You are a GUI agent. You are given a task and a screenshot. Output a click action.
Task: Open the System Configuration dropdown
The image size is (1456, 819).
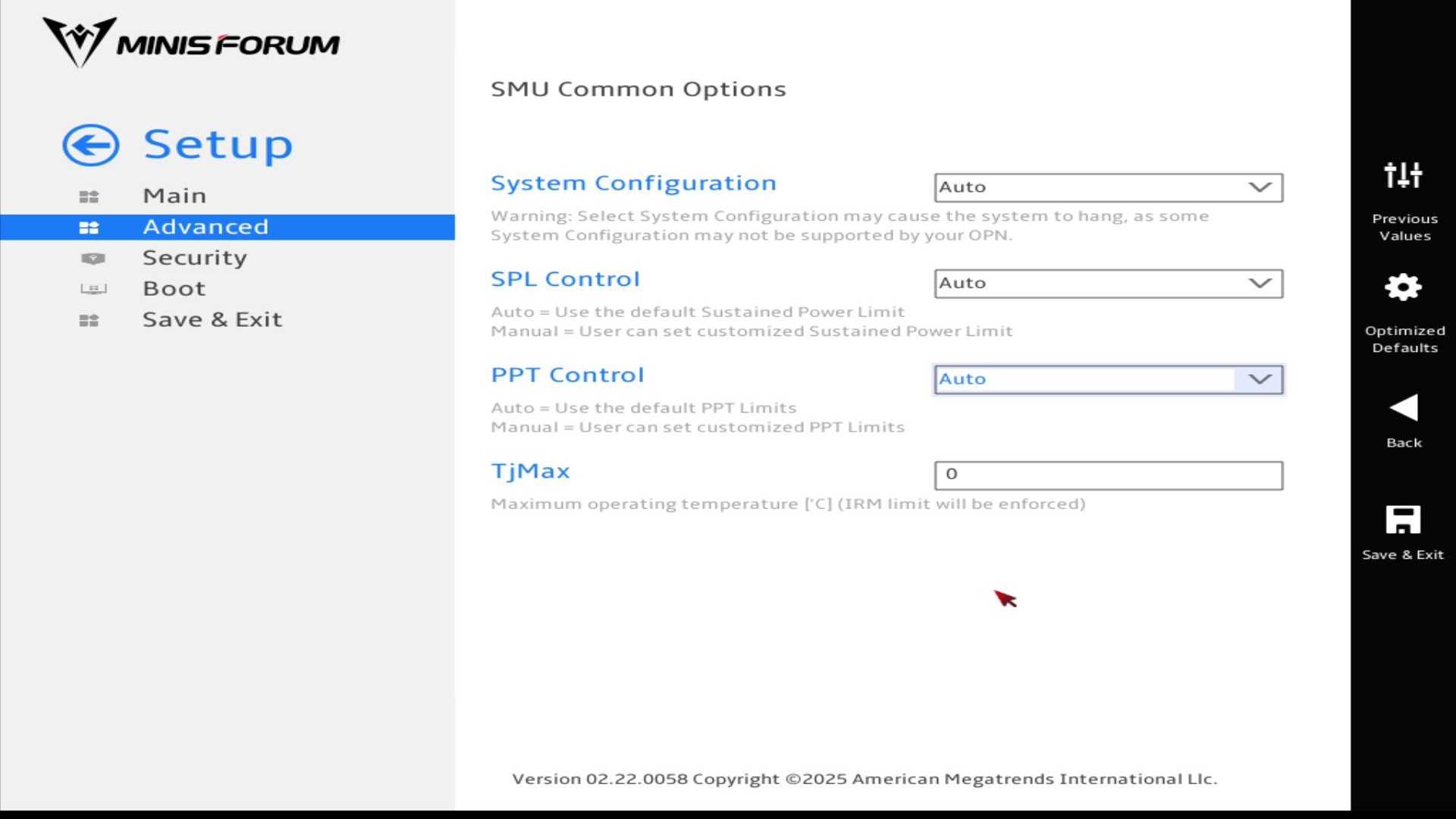click(x=1108, y=187)
